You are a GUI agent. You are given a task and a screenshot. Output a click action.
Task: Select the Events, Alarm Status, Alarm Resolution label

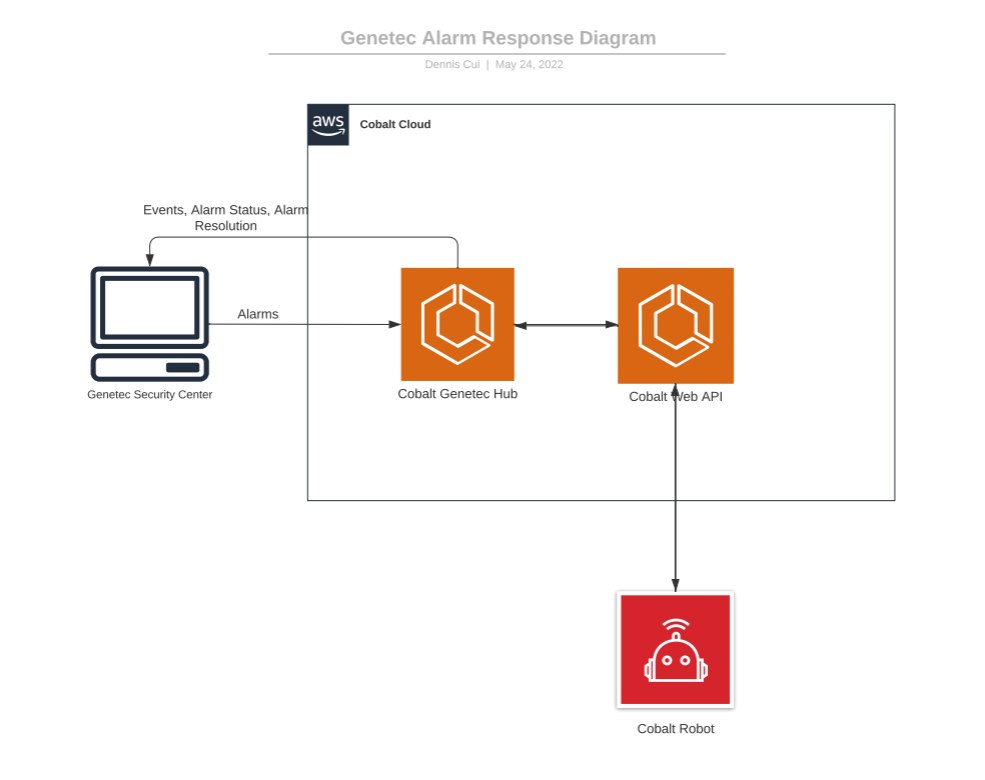coord(226,218)
